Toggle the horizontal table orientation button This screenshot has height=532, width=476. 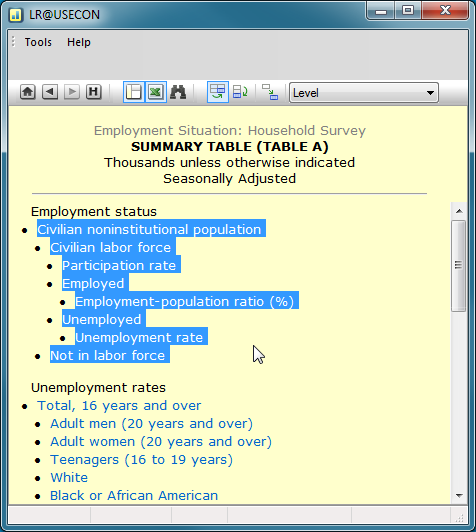[x=217, y=92]
